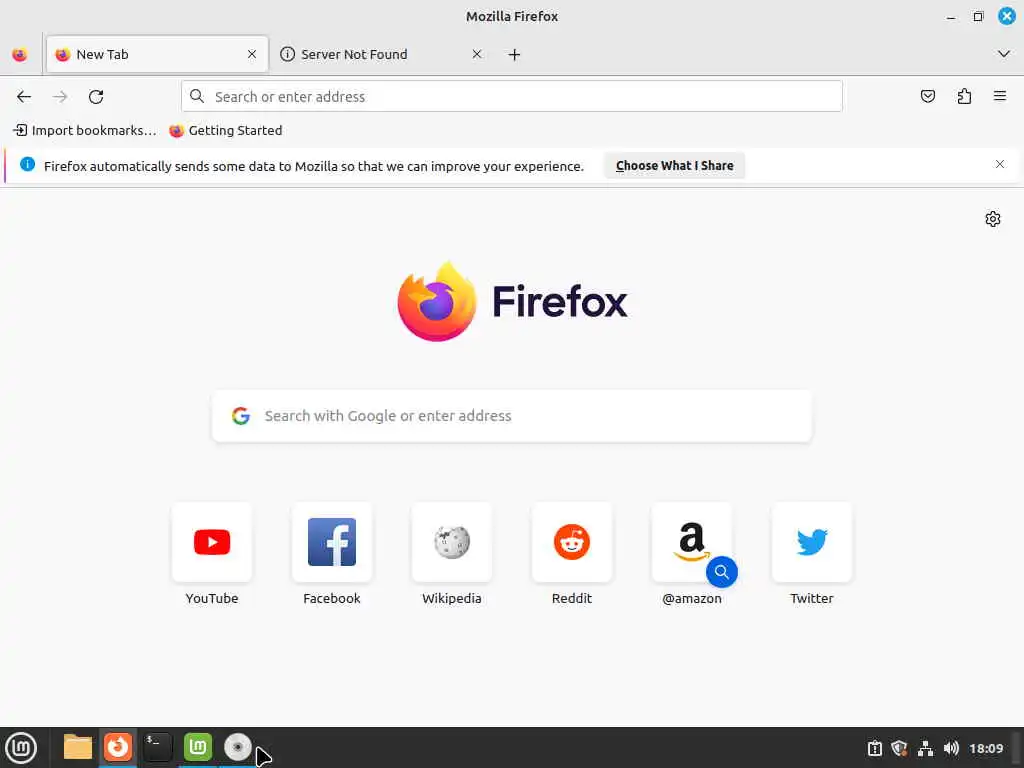The width and height of the screenshot is (1024, 768).
Task: Click the Back navigation arrow
Action: click(24, 97)
